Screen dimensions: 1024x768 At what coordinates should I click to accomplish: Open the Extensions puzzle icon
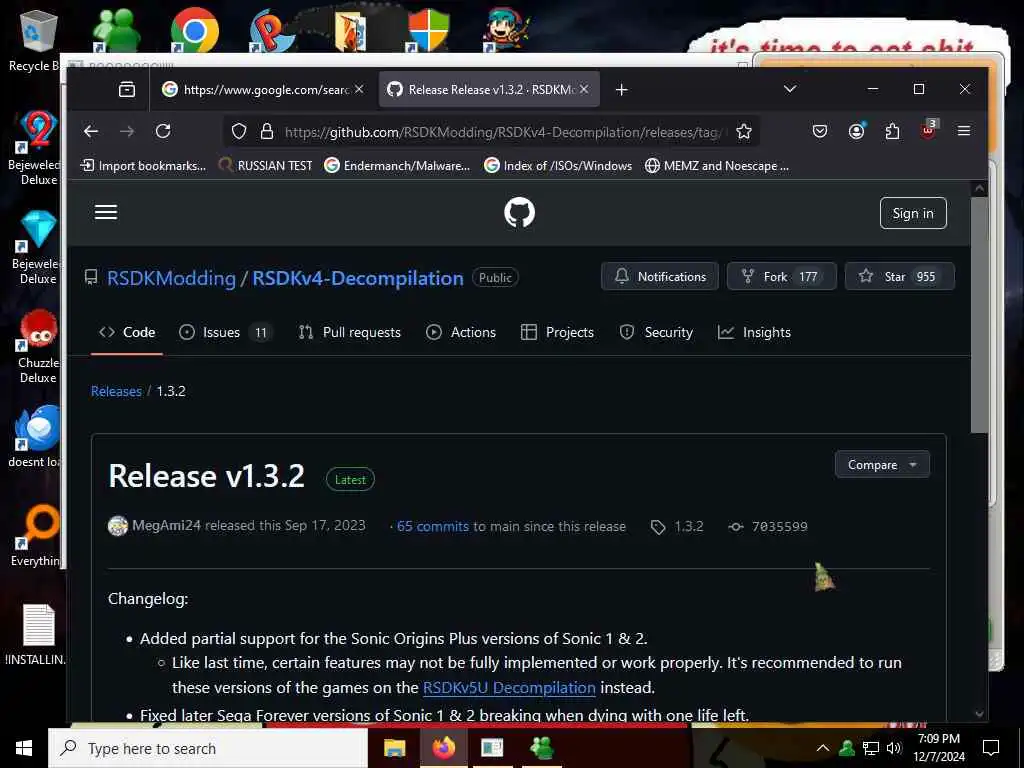(x=892, y=131)
